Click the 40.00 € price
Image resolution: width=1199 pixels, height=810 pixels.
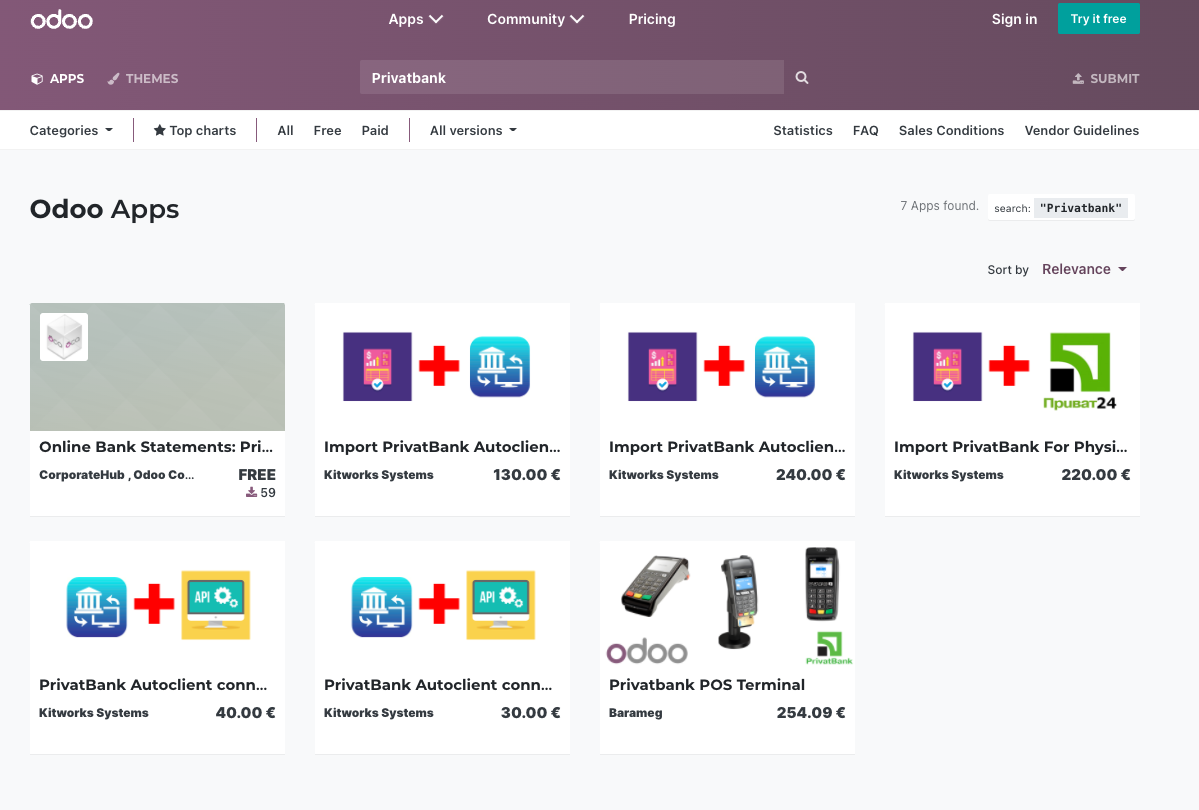pyautogui.click(x=245, y=713)
